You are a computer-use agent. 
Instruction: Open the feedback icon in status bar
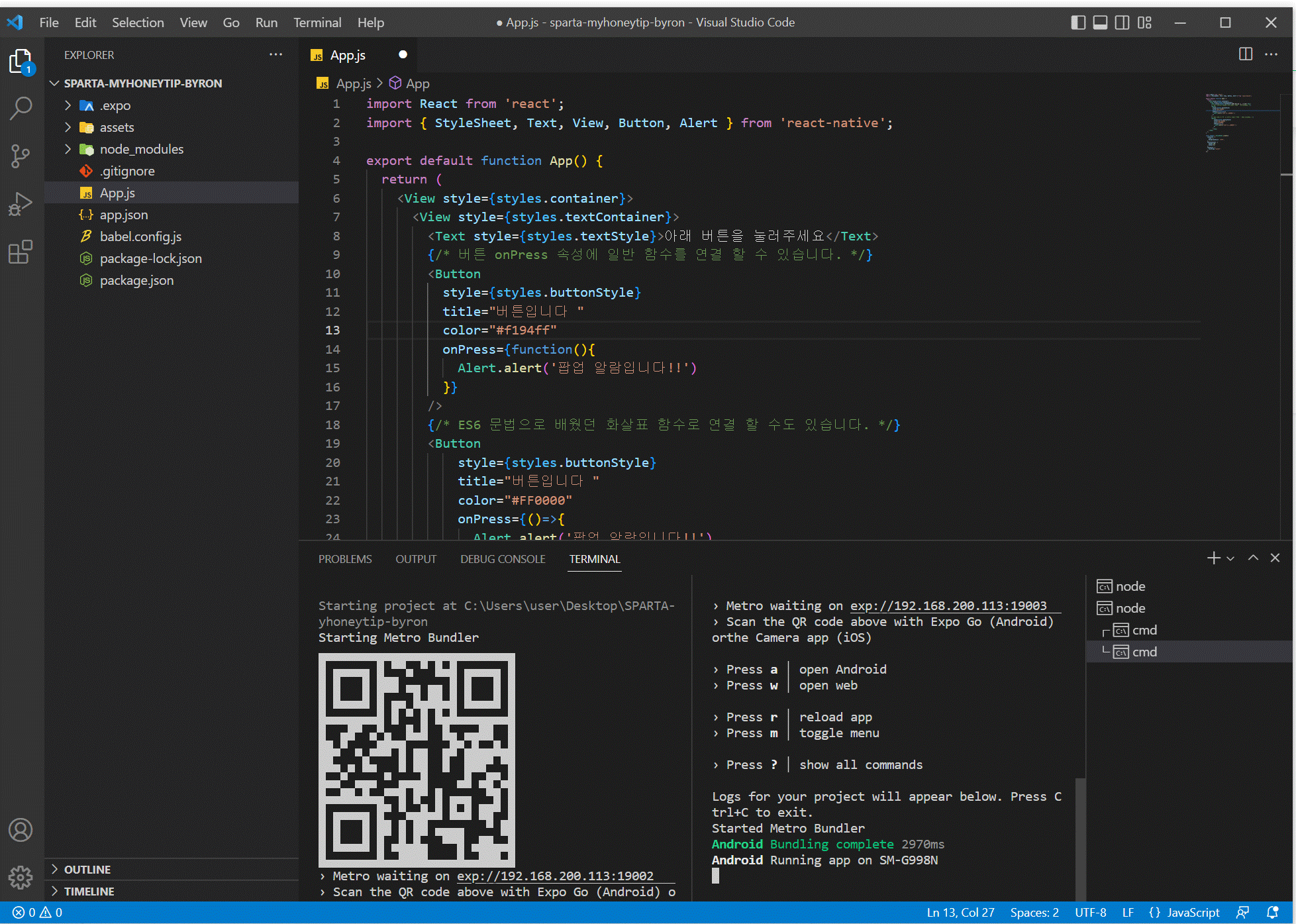(x=1243, y=912)
